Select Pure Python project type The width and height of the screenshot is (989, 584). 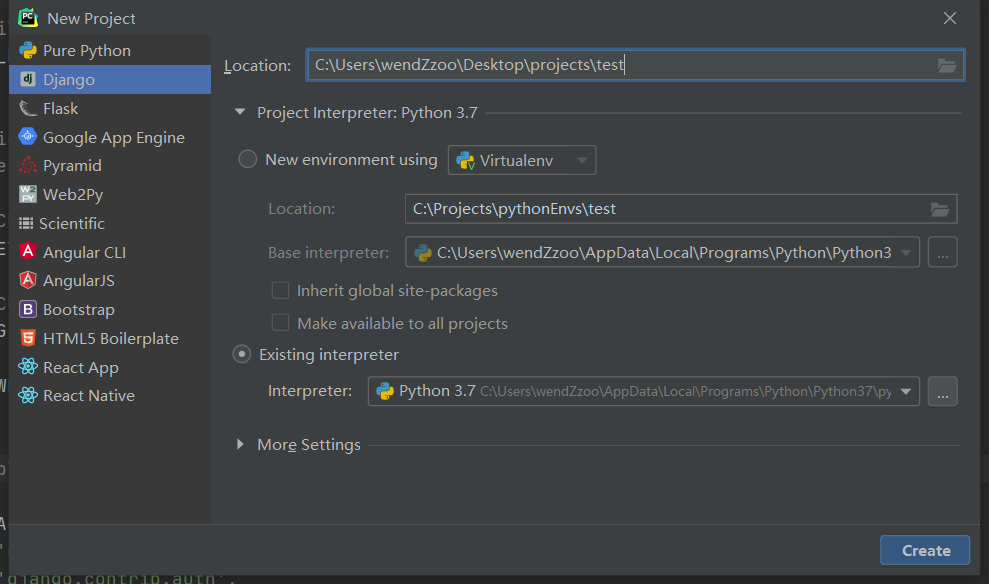[x=110, y=50]
